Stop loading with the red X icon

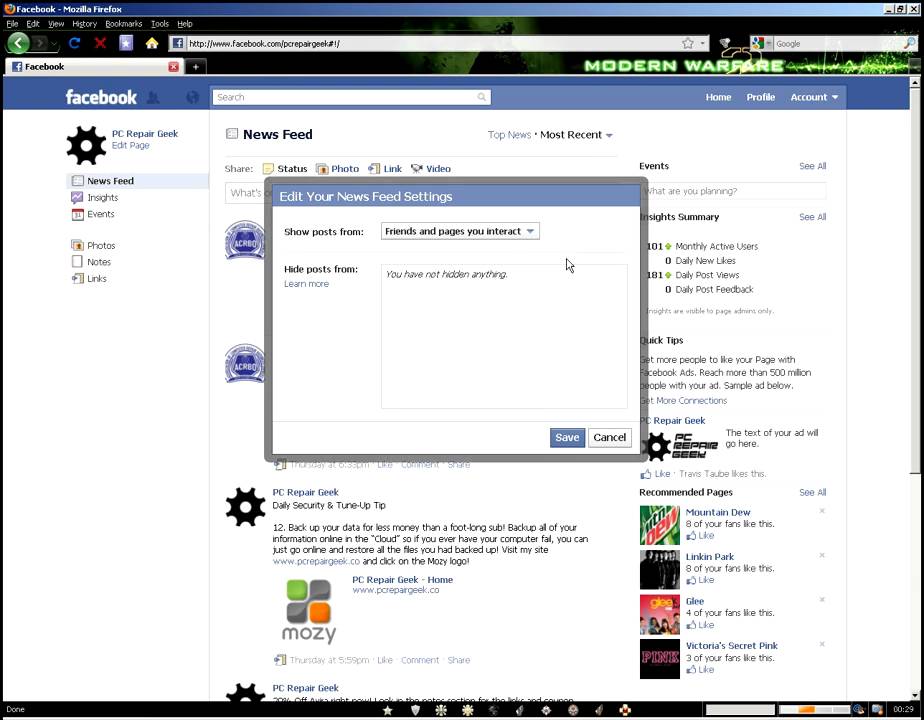100,43
